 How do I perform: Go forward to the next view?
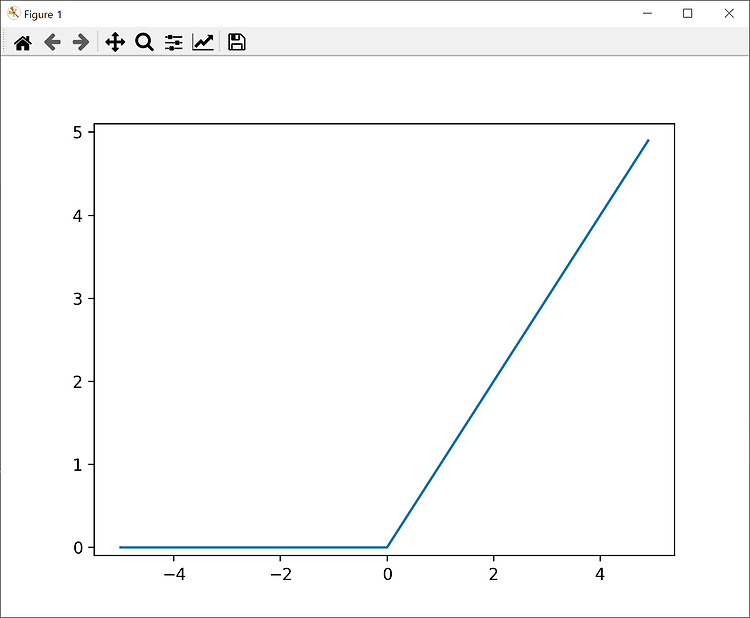(x=81, y=42)
